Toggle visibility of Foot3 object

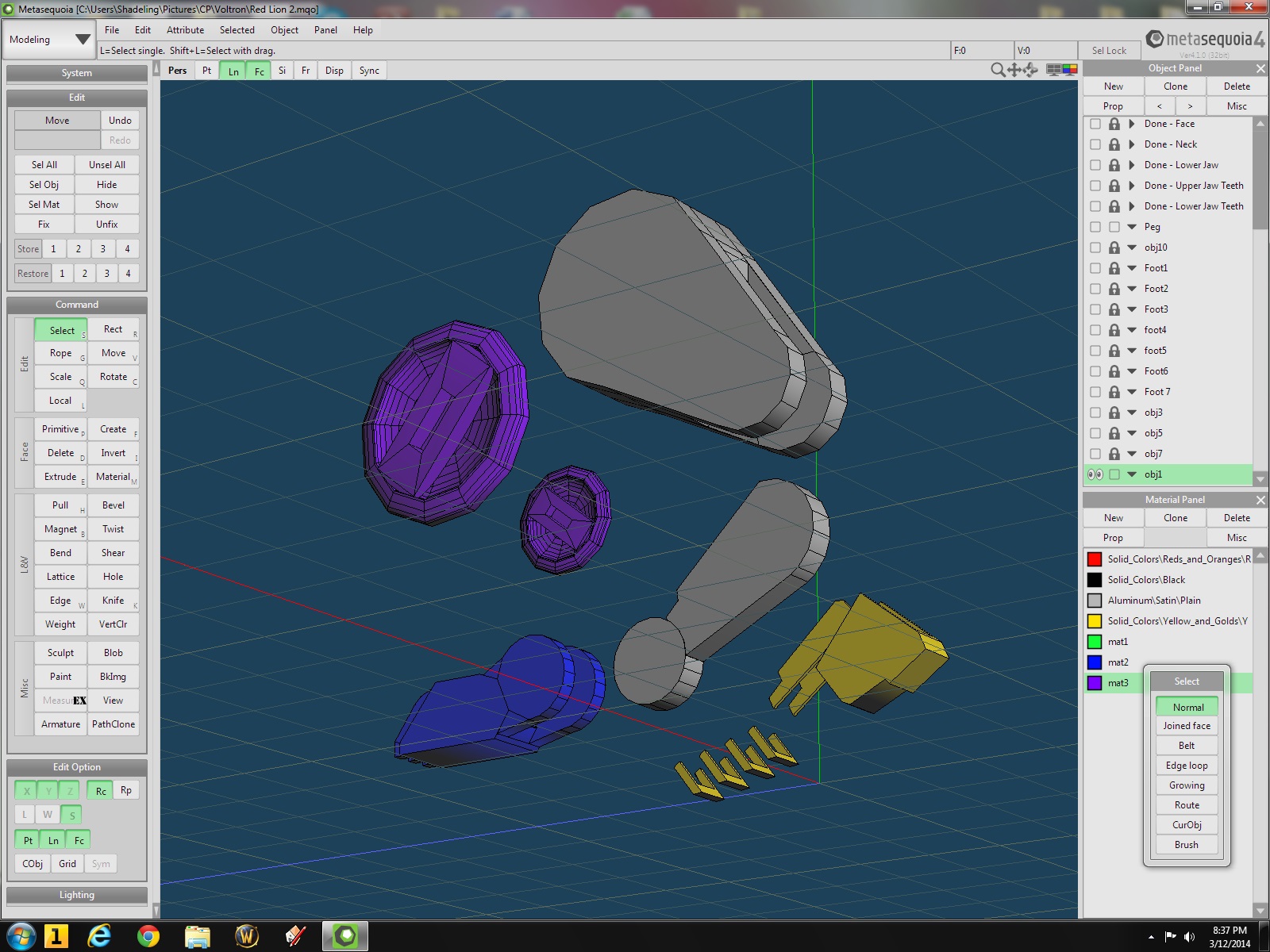coord(1095,309)
